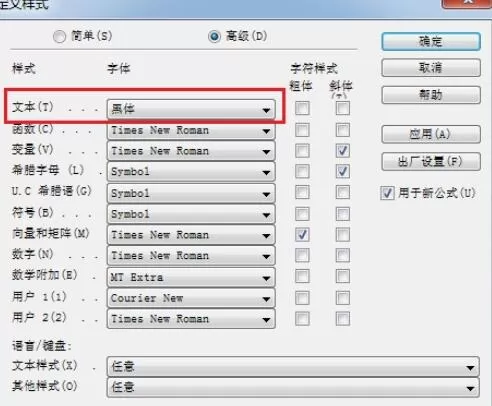The height and width of the screenshot is (406, 492).
Task: Enable bold for the U.C 希腊语(G) style
Action: (x=302, y=192)
